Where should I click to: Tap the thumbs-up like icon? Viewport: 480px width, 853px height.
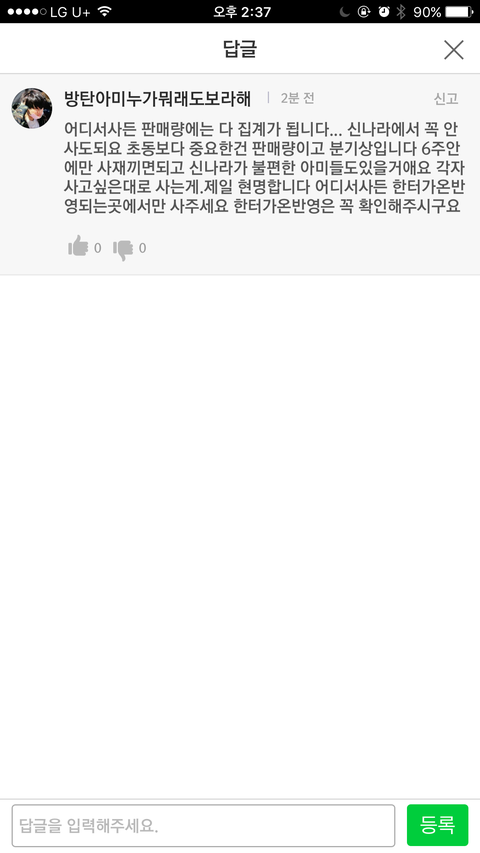[x=78, y=248]
